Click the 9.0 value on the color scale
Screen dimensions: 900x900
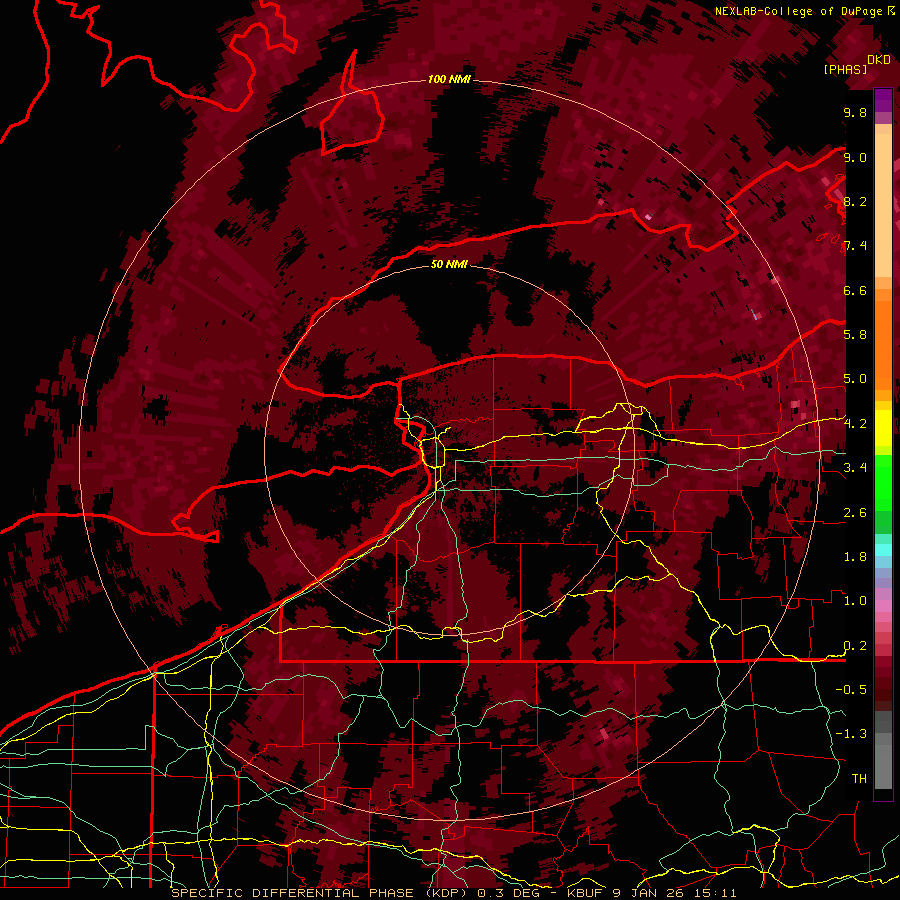[x=855, y=157]
